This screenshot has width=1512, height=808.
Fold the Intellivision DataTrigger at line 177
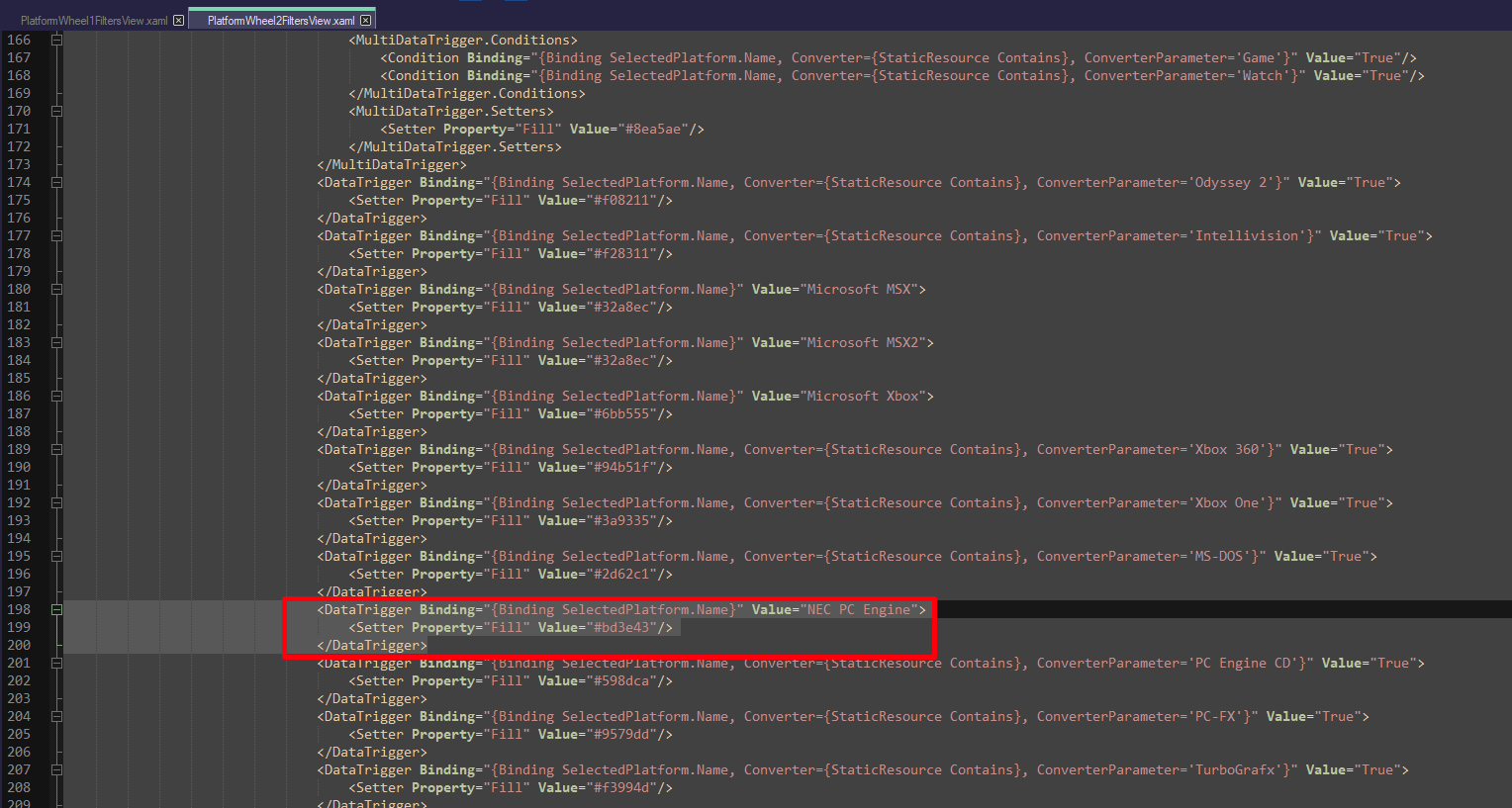point(56,236)
